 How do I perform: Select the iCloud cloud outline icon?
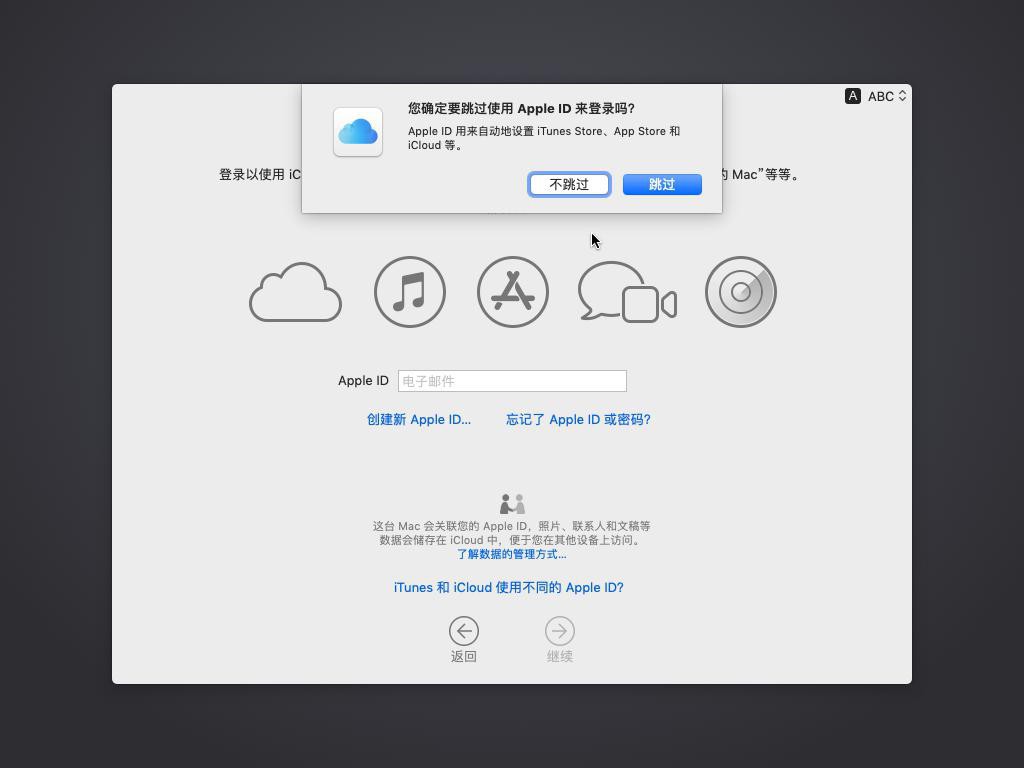295,292
